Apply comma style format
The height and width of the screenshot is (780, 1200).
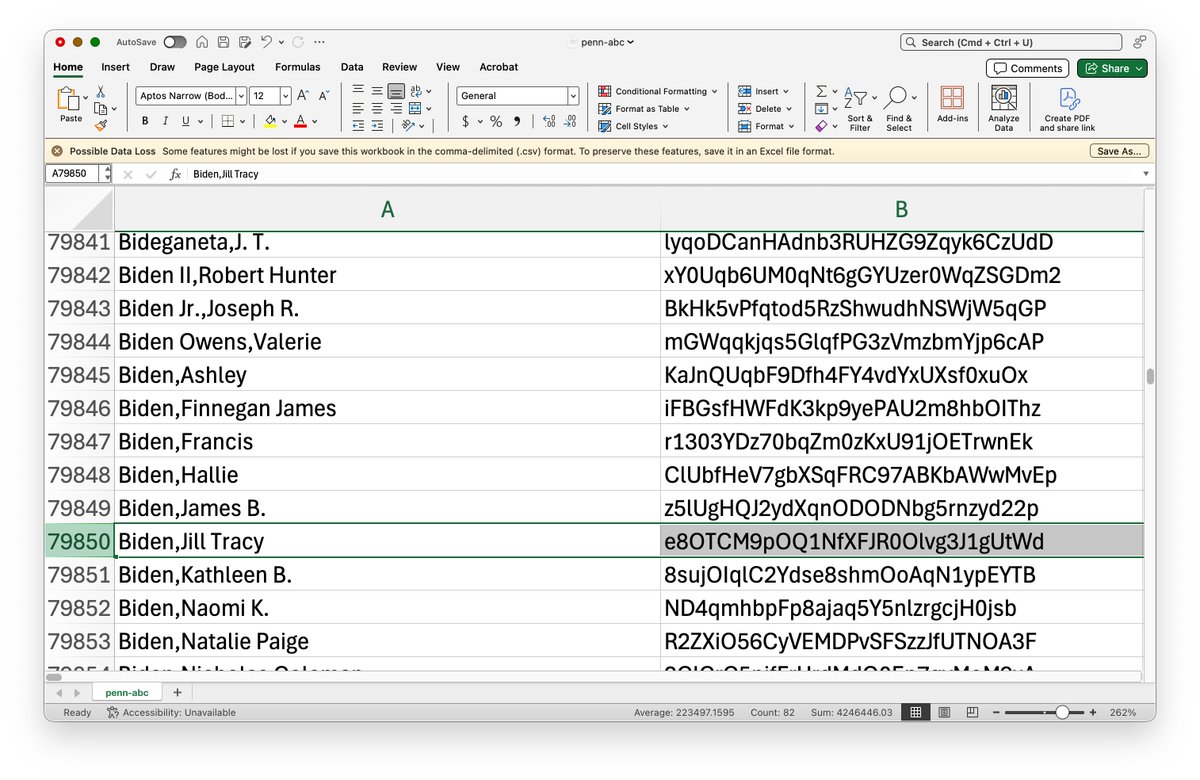pos(517,122)
